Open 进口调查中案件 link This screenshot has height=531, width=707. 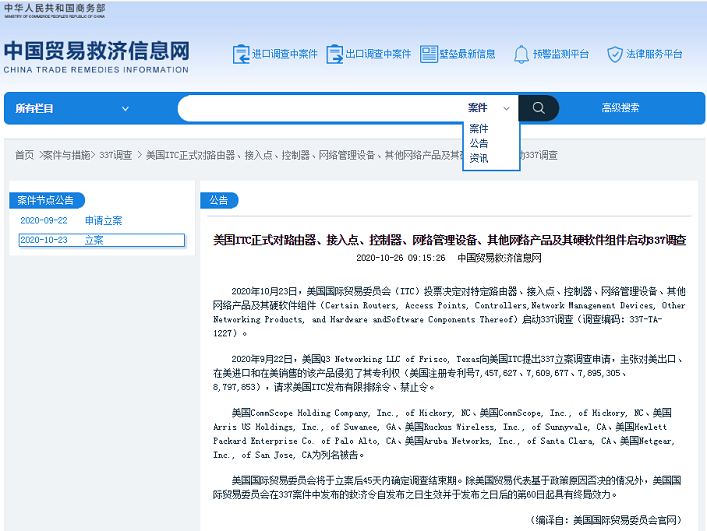pyautogui.click(x=285, y=54)
